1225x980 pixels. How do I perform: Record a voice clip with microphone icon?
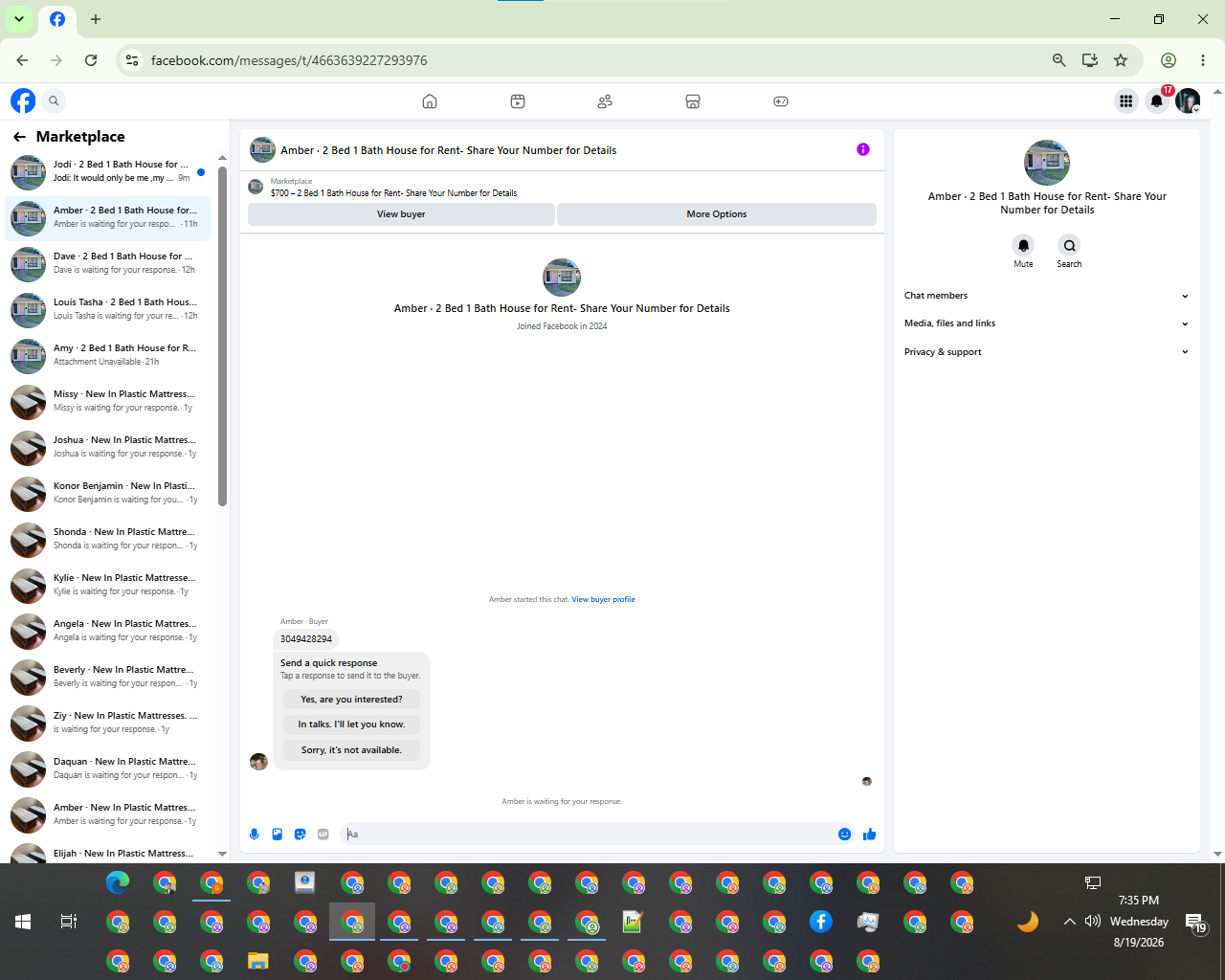pos(254,835)
